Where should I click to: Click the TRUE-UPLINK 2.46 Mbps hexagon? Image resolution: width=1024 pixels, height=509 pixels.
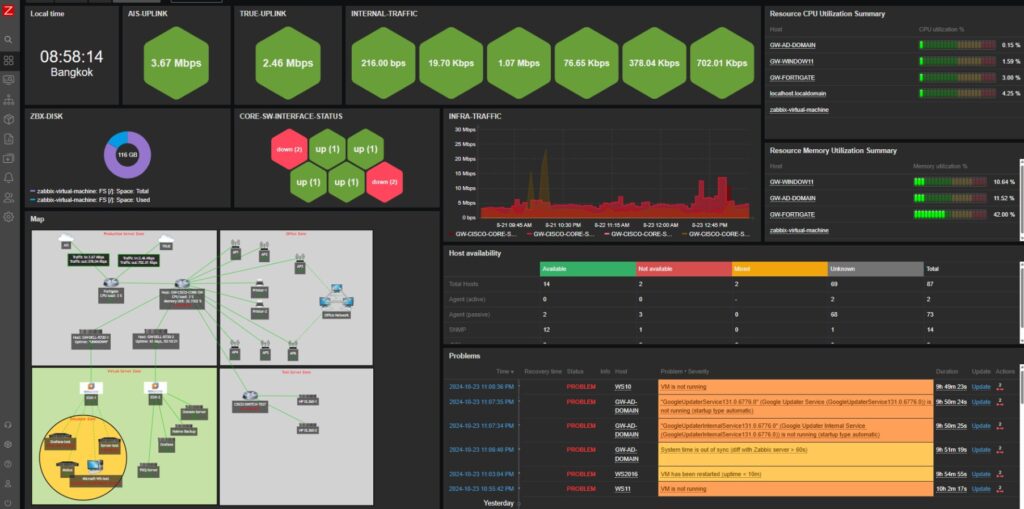[288, 63]
